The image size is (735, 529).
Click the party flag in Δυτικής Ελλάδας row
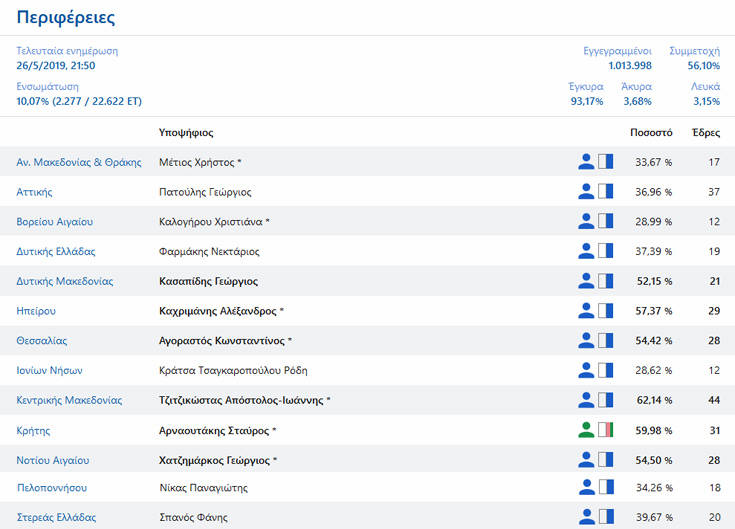(x=605, y=251)
